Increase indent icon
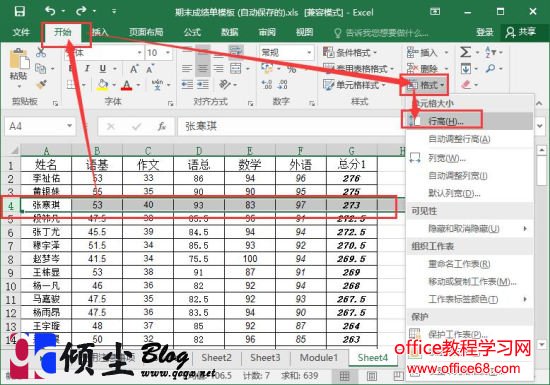550x385 pixels. [203, 85]
